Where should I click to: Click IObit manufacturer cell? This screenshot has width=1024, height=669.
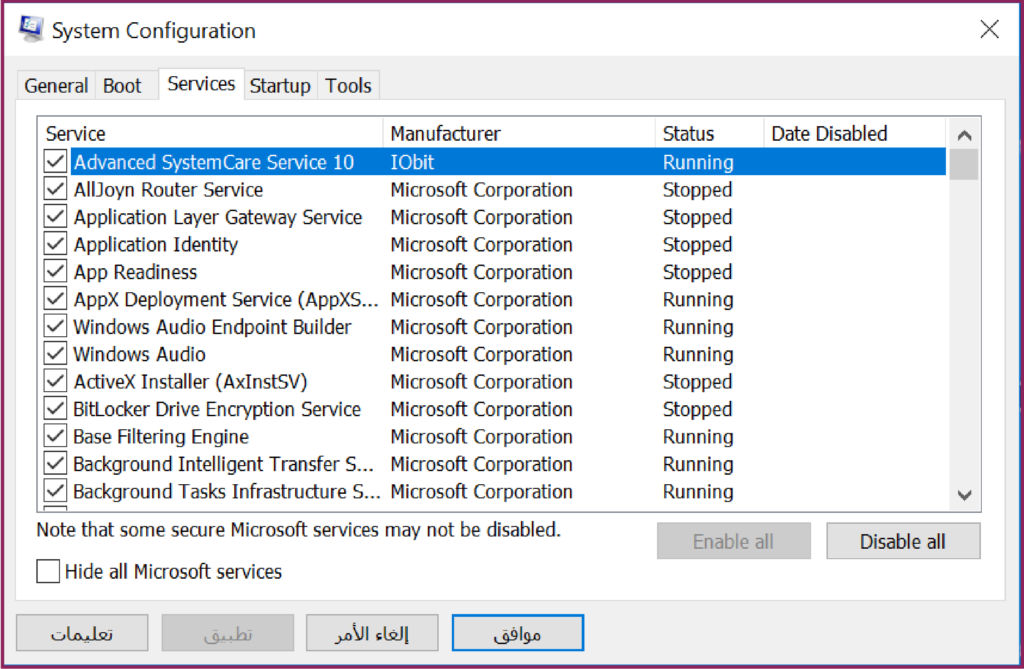[x=412, y=162]
